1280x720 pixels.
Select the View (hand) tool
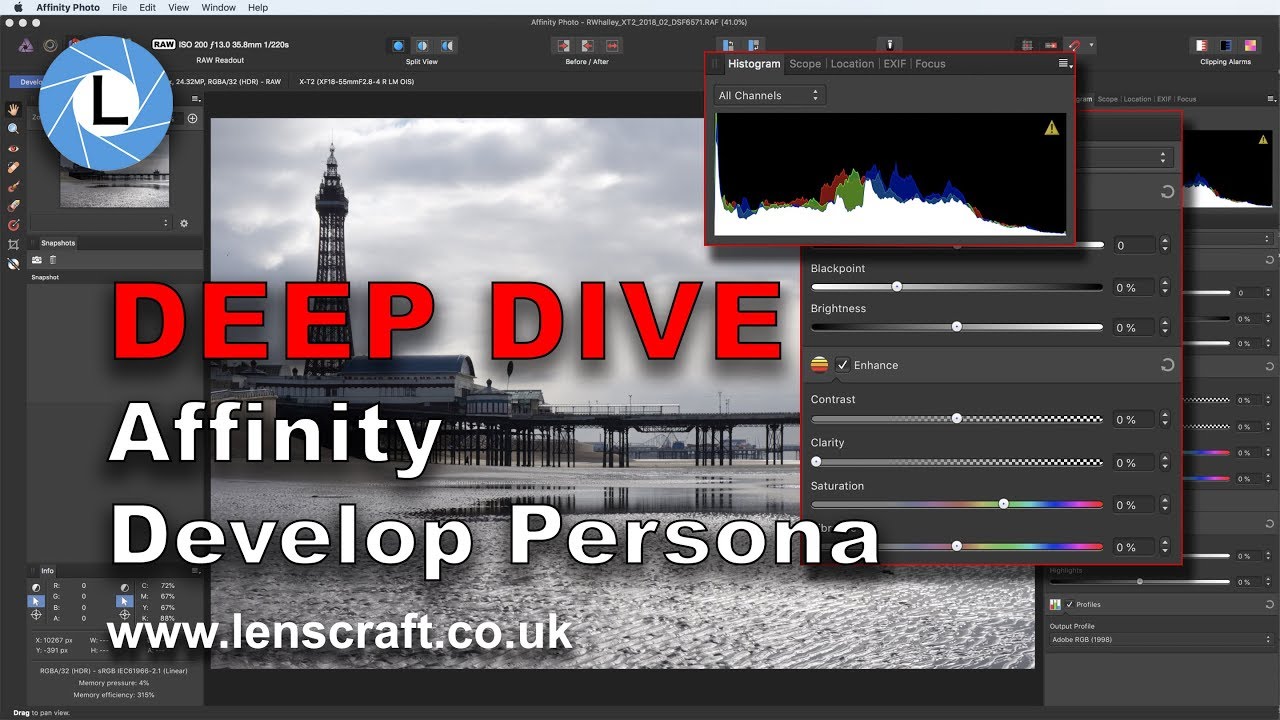click(x=13, y=109)
